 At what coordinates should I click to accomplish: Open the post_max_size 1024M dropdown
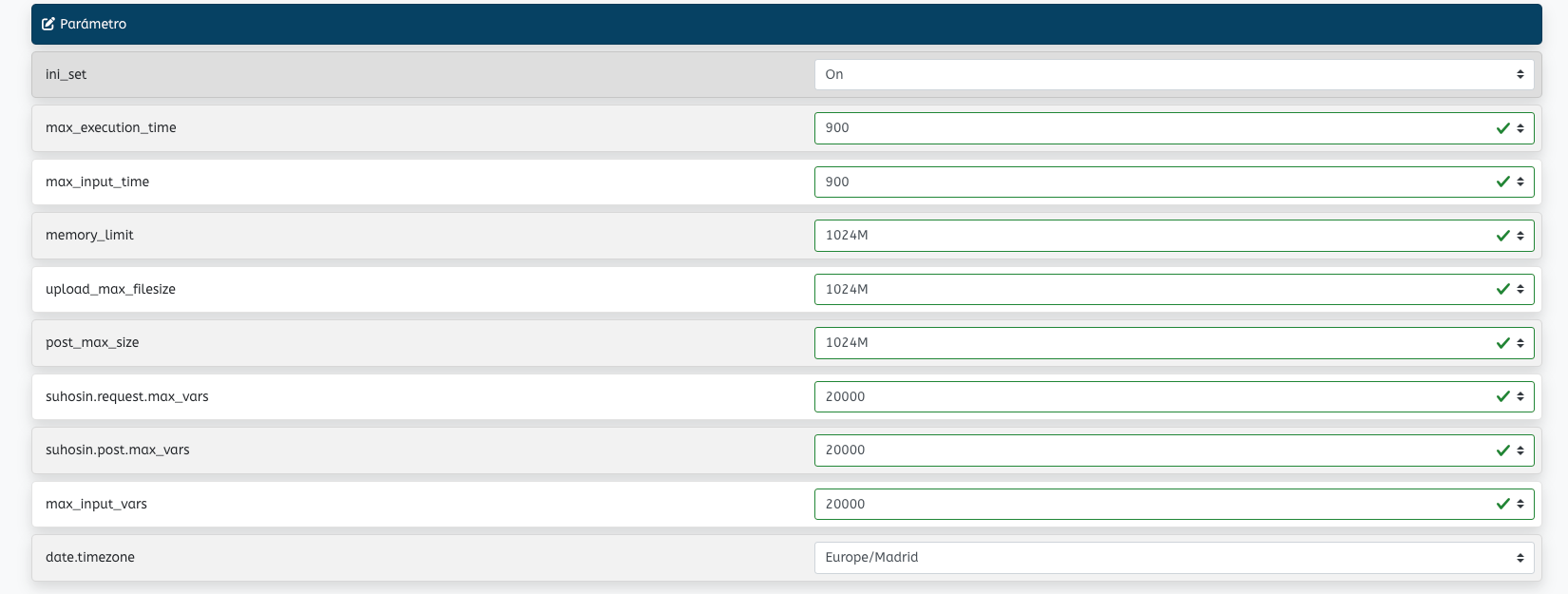(x=1174, y=343)
